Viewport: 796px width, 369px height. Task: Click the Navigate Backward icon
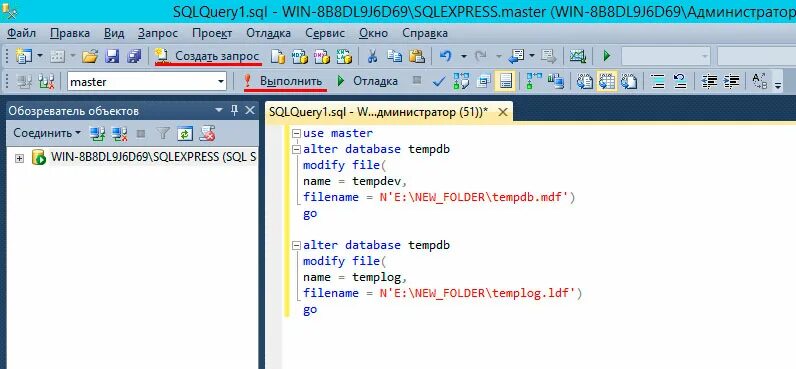tap(516, 56)
